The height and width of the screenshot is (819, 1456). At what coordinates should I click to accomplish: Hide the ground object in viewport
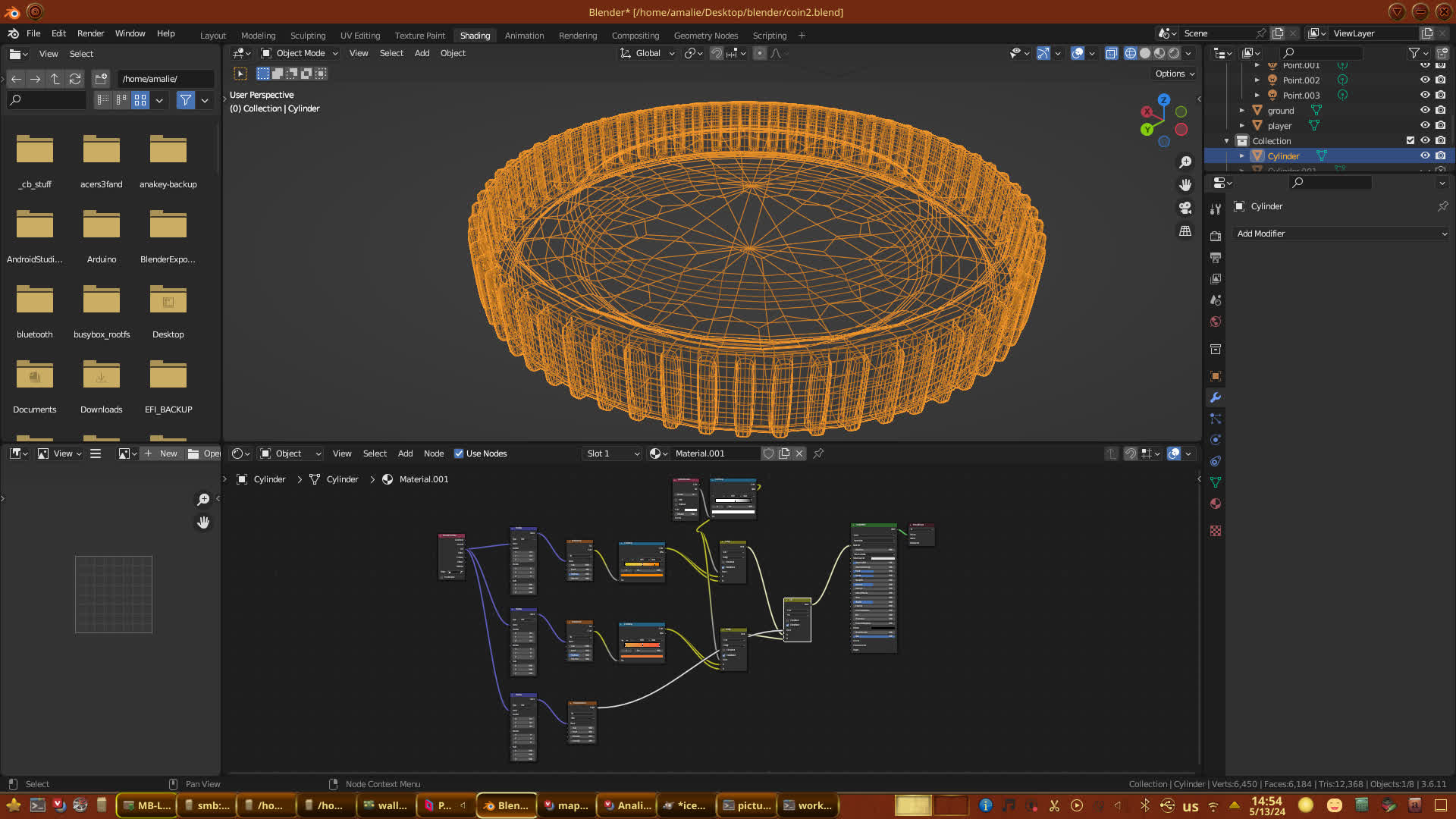(1425, 111)
